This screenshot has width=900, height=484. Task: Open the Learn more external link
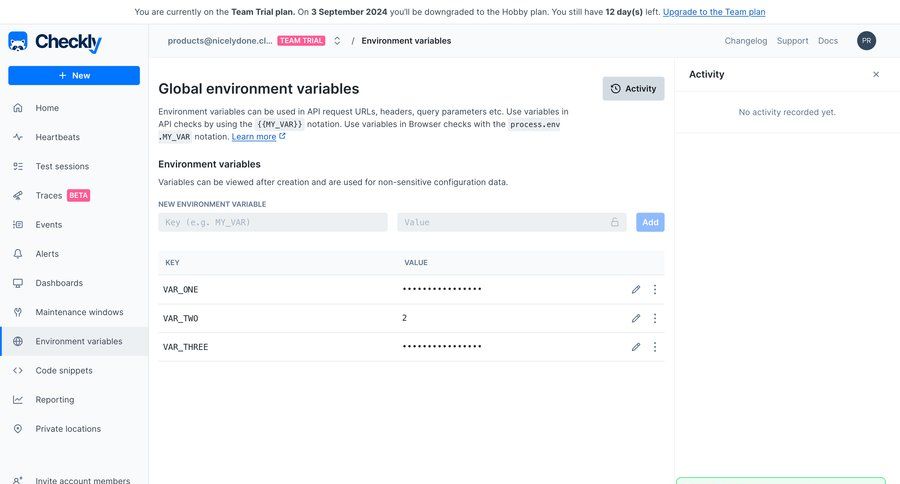pyautogui.click(x=258, y=137)
